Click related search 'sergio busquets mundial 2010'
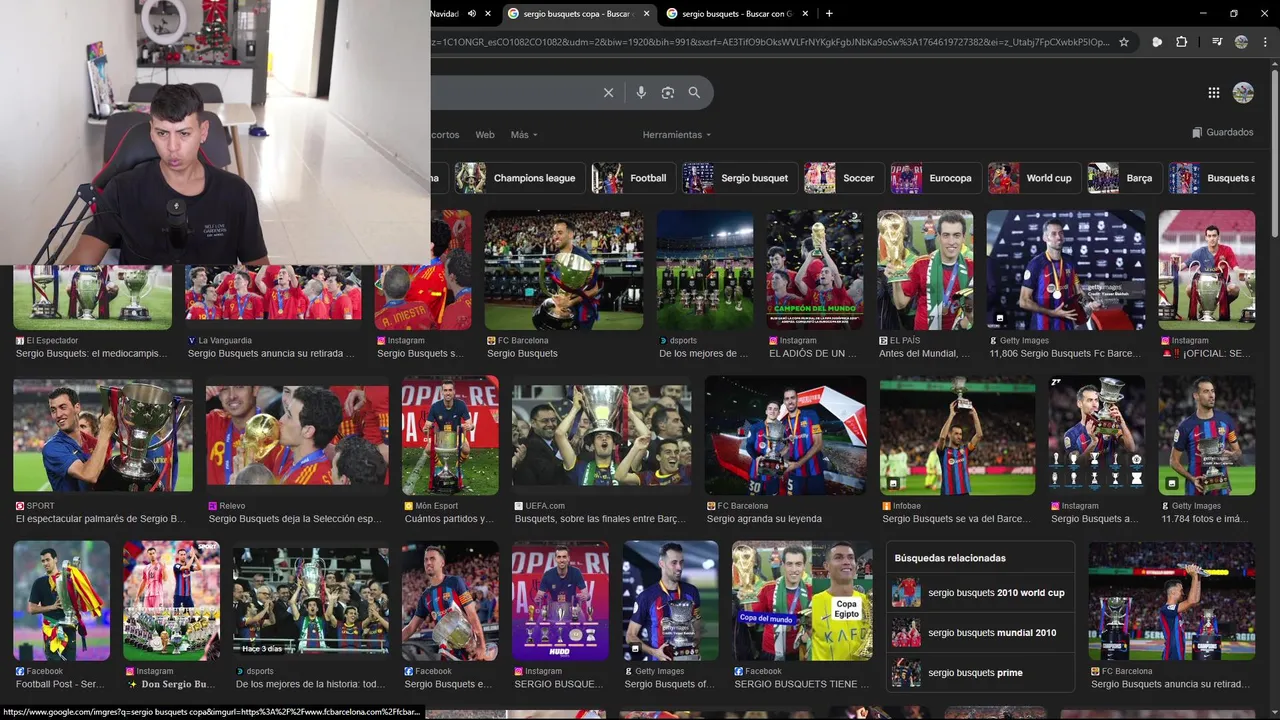1280x720 pixels. coord(980,633)
